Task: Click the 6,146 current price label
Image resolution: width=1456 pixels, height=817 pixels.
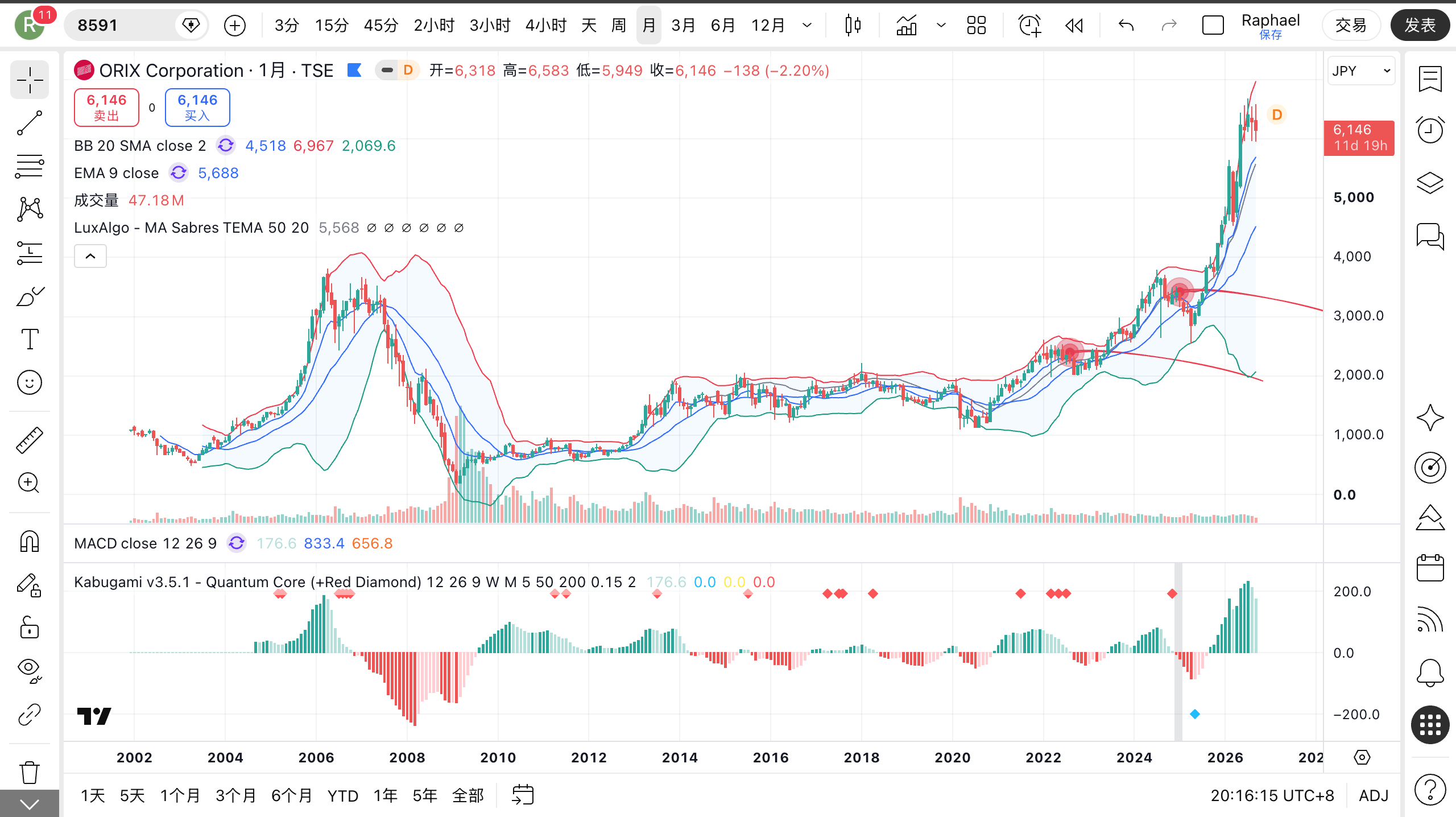Action: click(x=1359, y=138)
